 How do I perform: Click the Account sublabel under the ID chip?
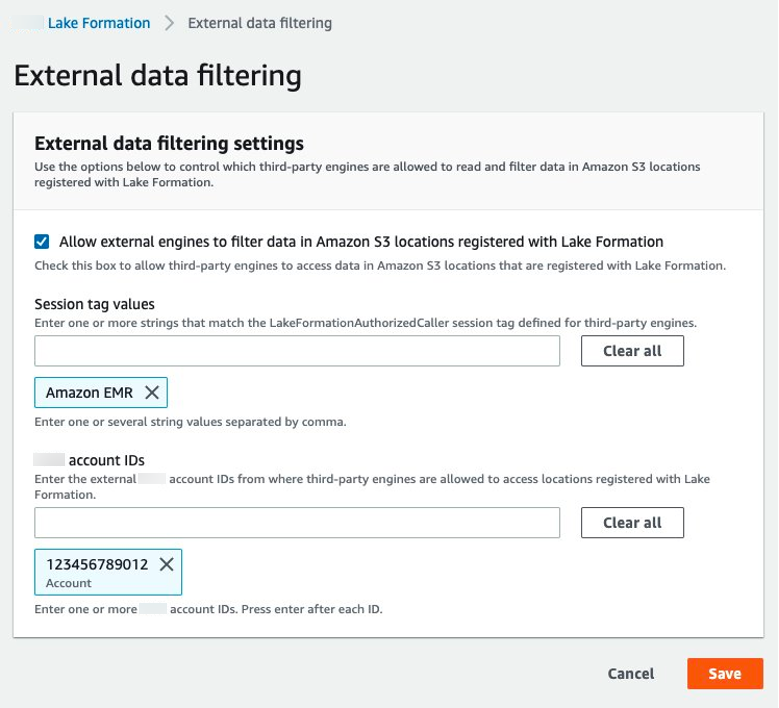(x=69, y=583)
